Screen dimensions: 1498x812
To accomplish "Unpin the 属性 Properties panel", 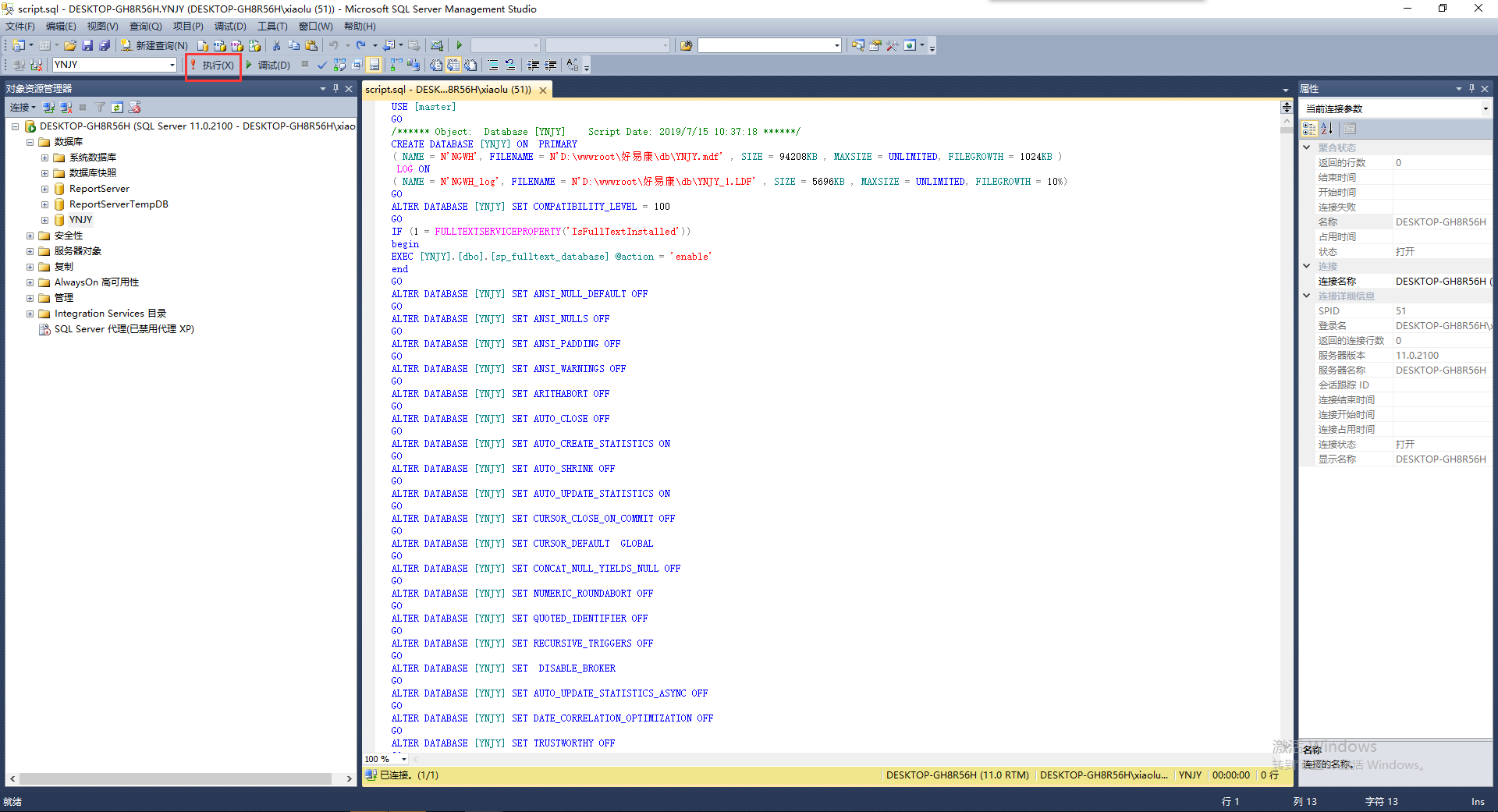I will pos(1471,88).
